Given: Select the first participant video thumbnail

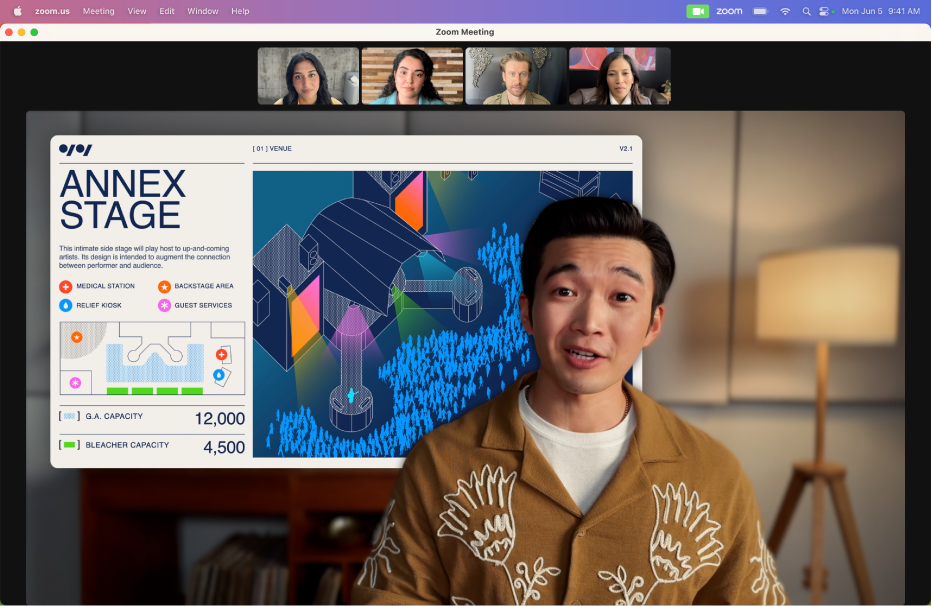Looking at the screenshot, I should coord(308,76).
